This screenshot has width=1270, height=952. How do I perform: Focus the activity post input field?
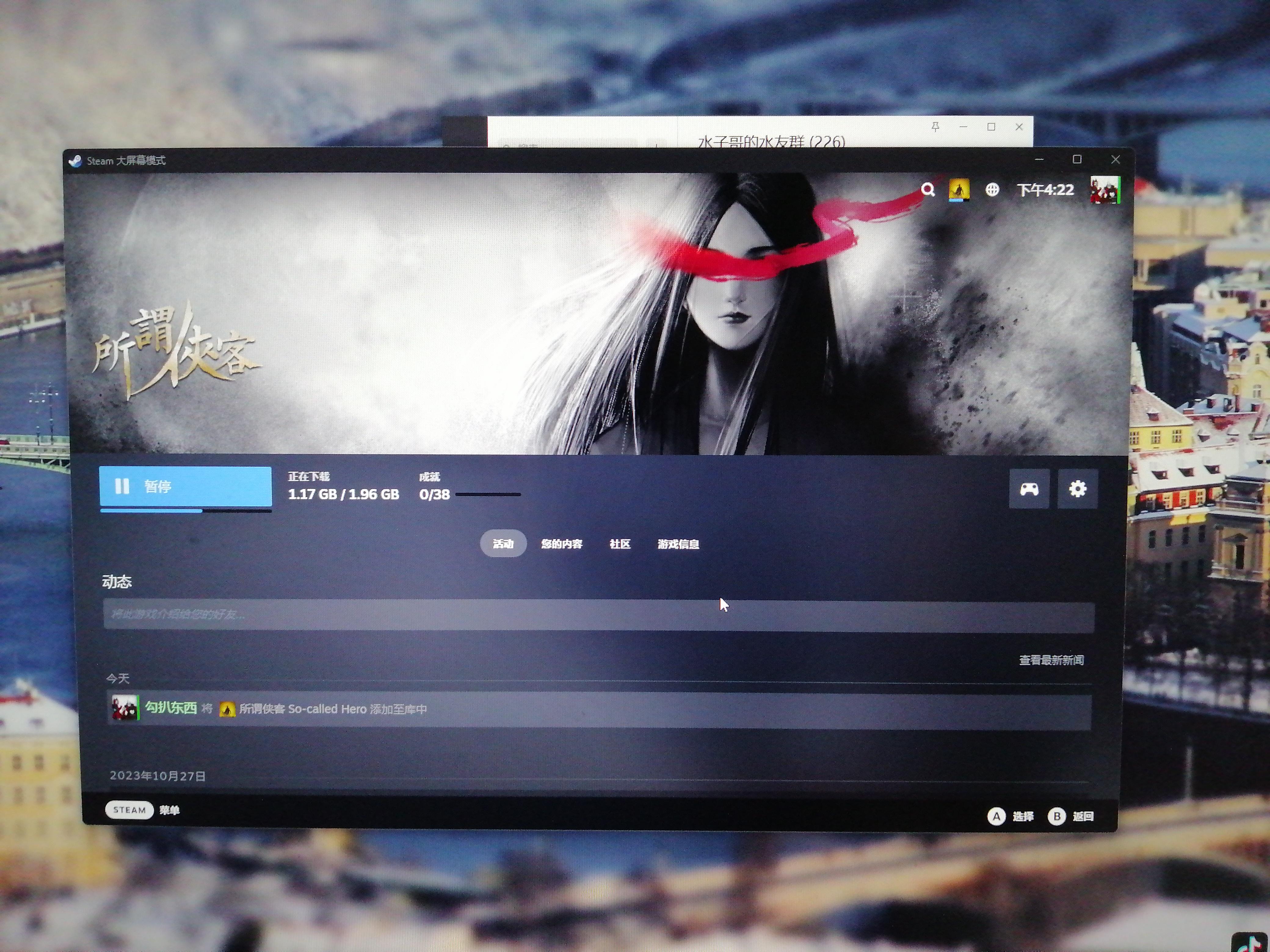[599, 616]
